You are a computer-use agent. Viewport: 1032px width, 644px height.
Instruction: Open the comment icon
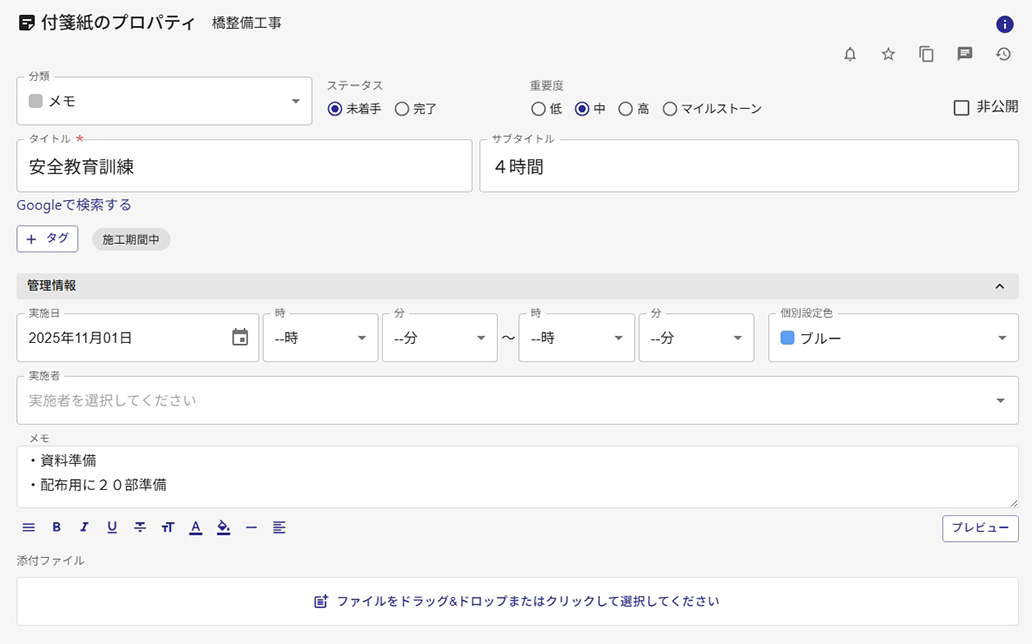pos(964,55)
